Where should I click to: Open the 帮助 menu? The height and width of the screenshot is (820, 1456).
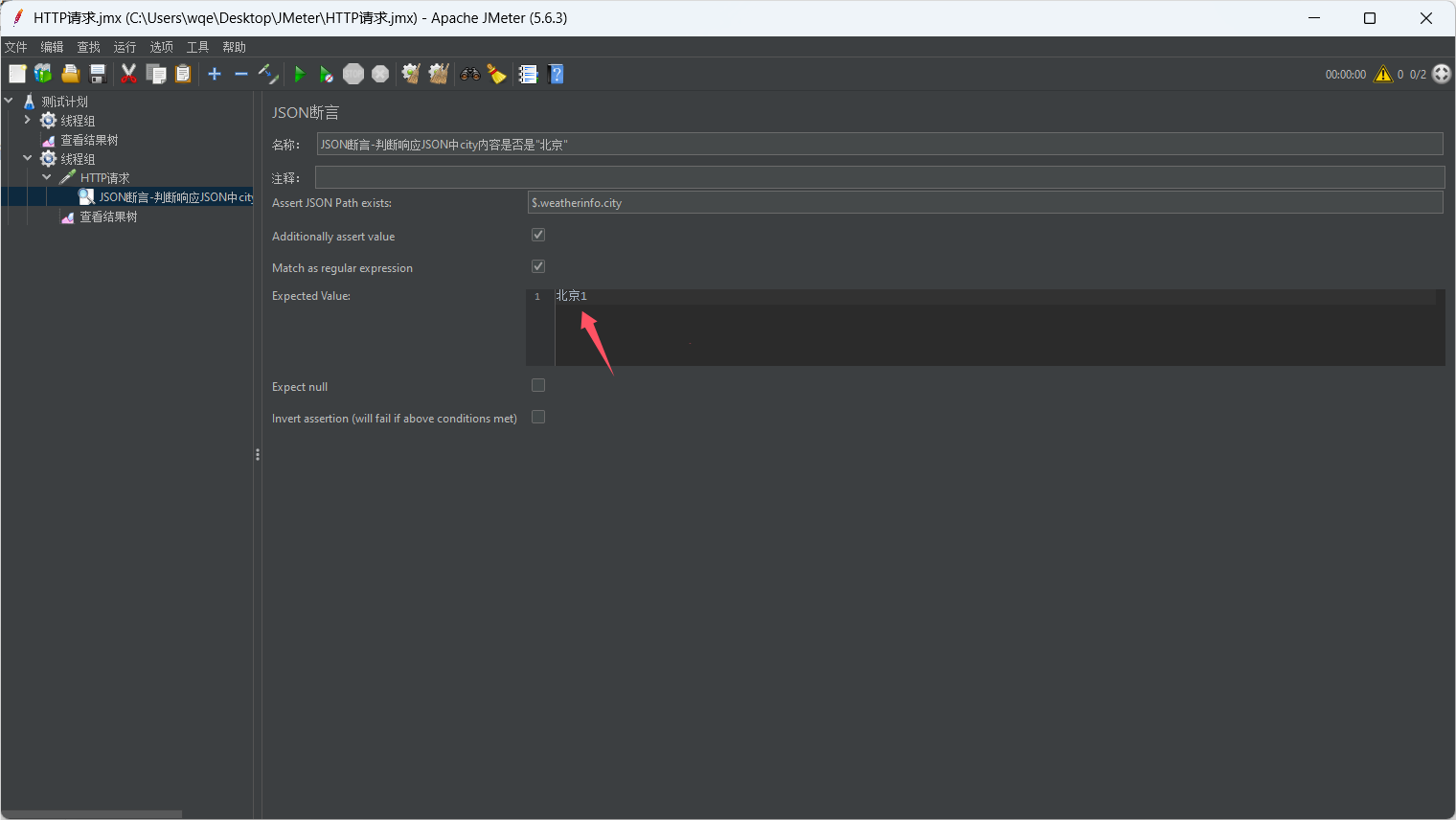pos(235,47)
